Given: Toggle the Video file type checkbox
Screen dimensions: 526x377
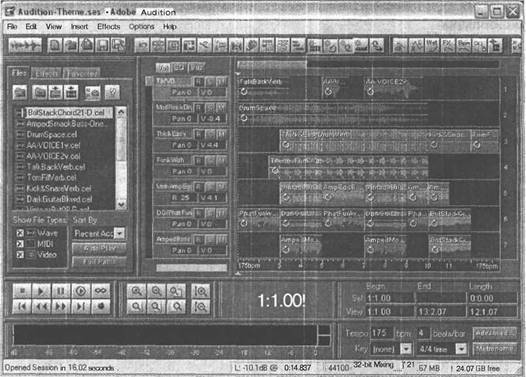Looking at the screenshot, I should [20, 255].
